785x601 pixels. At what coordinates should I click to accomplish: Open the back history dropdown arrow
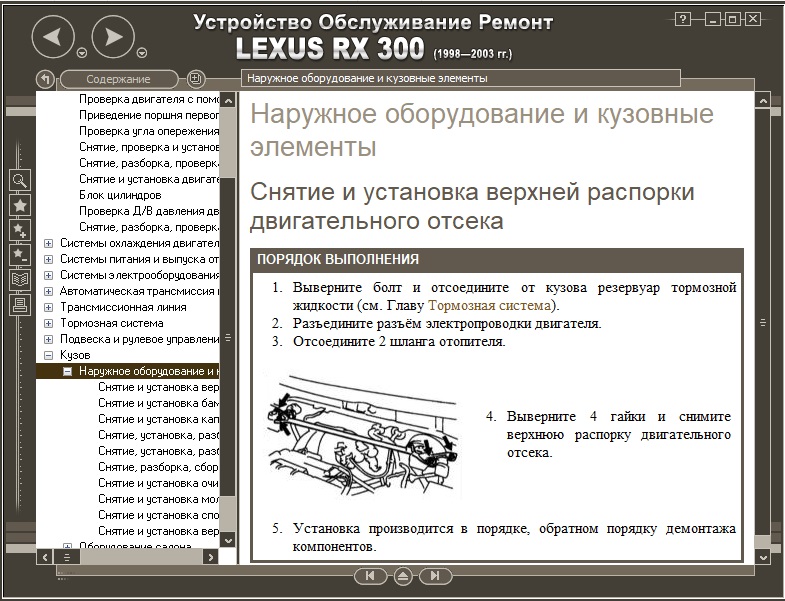82,53
